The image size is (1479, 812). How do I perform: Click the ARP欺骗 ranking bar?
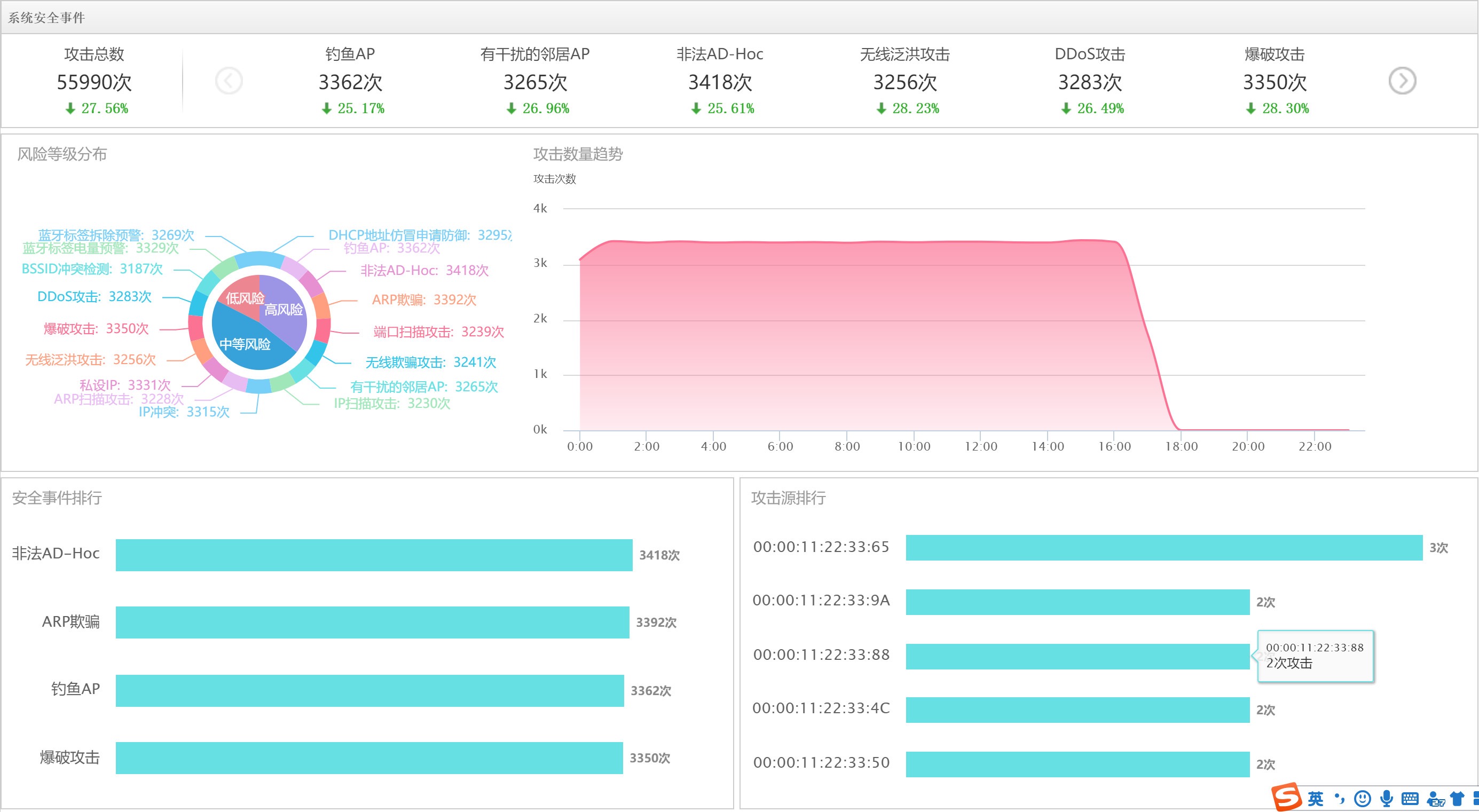pyautogui.click(x=372, y=622)
